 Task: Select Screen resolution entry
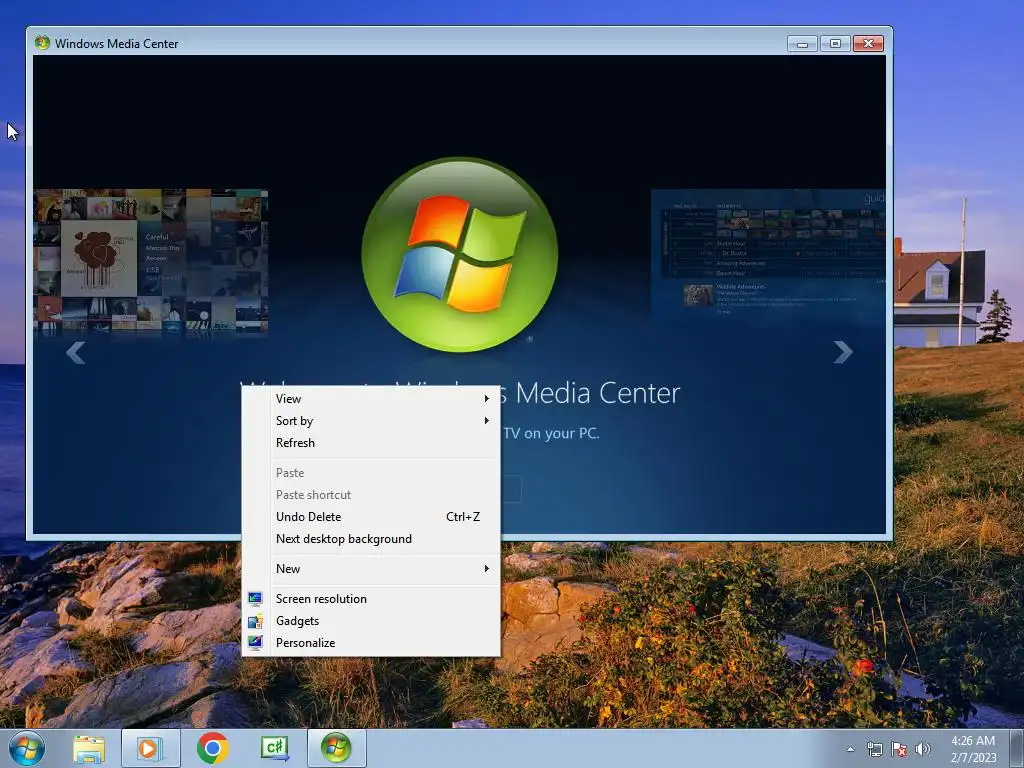point(371,599)
